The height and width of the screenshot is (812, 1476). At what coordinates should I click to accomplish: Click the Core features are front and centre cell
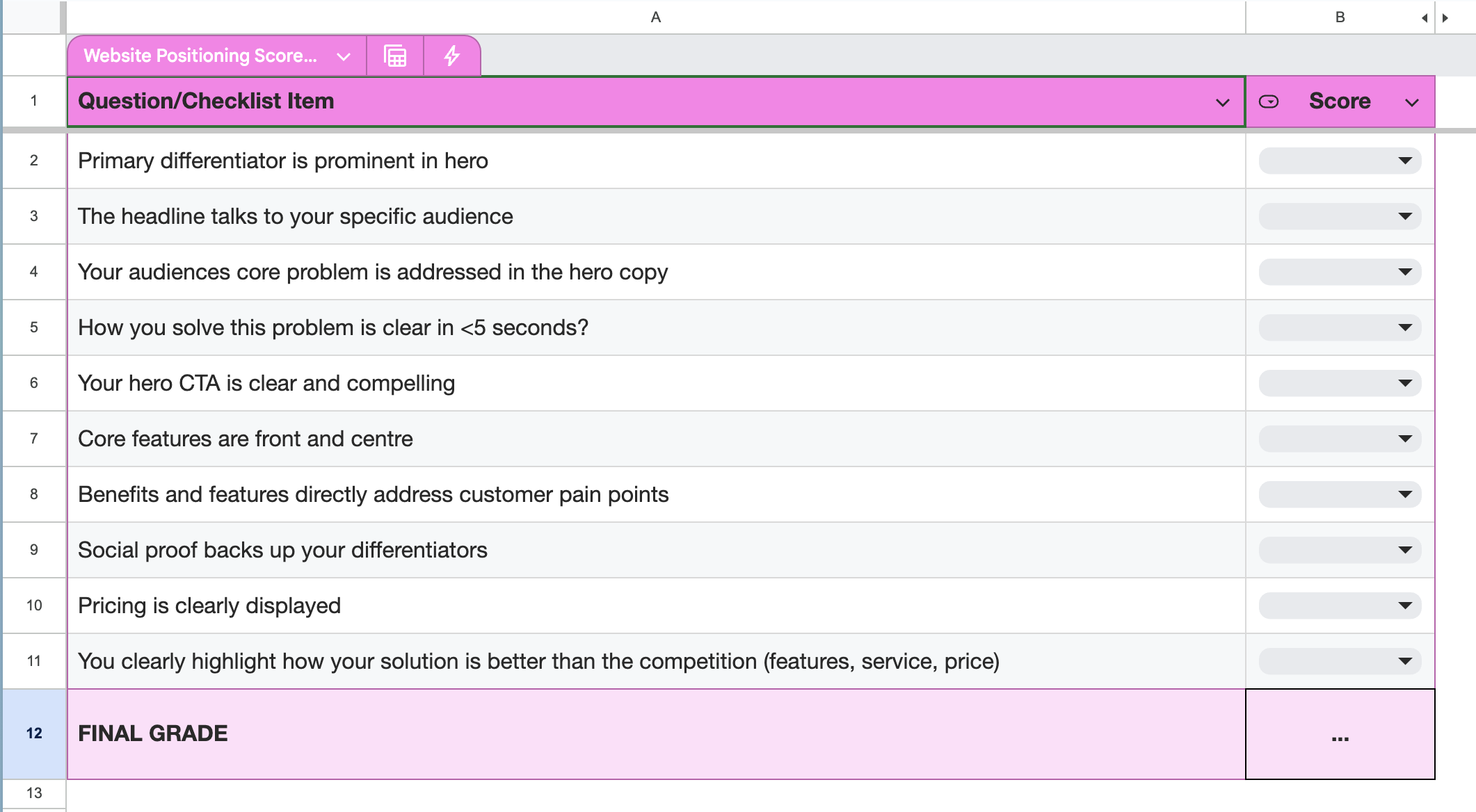point(656,439)
